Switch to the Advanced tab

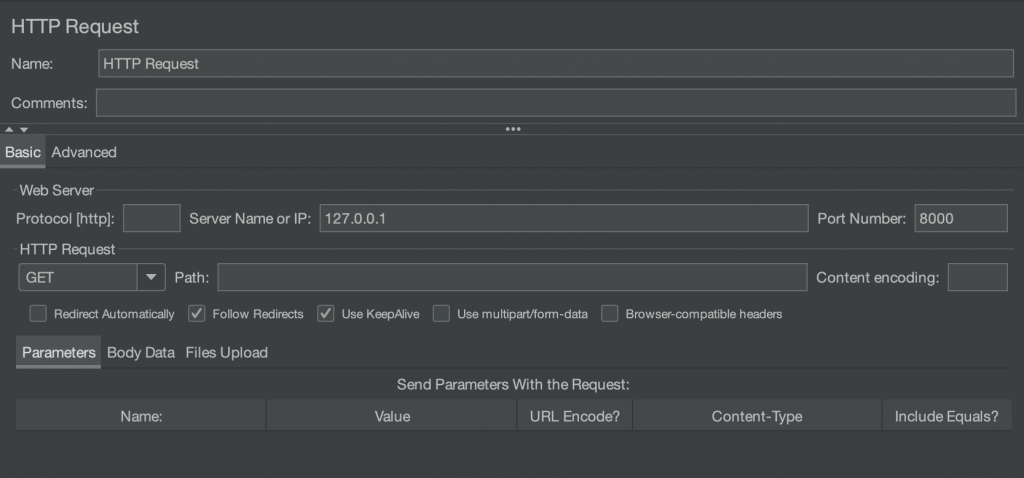click(84, 152)
